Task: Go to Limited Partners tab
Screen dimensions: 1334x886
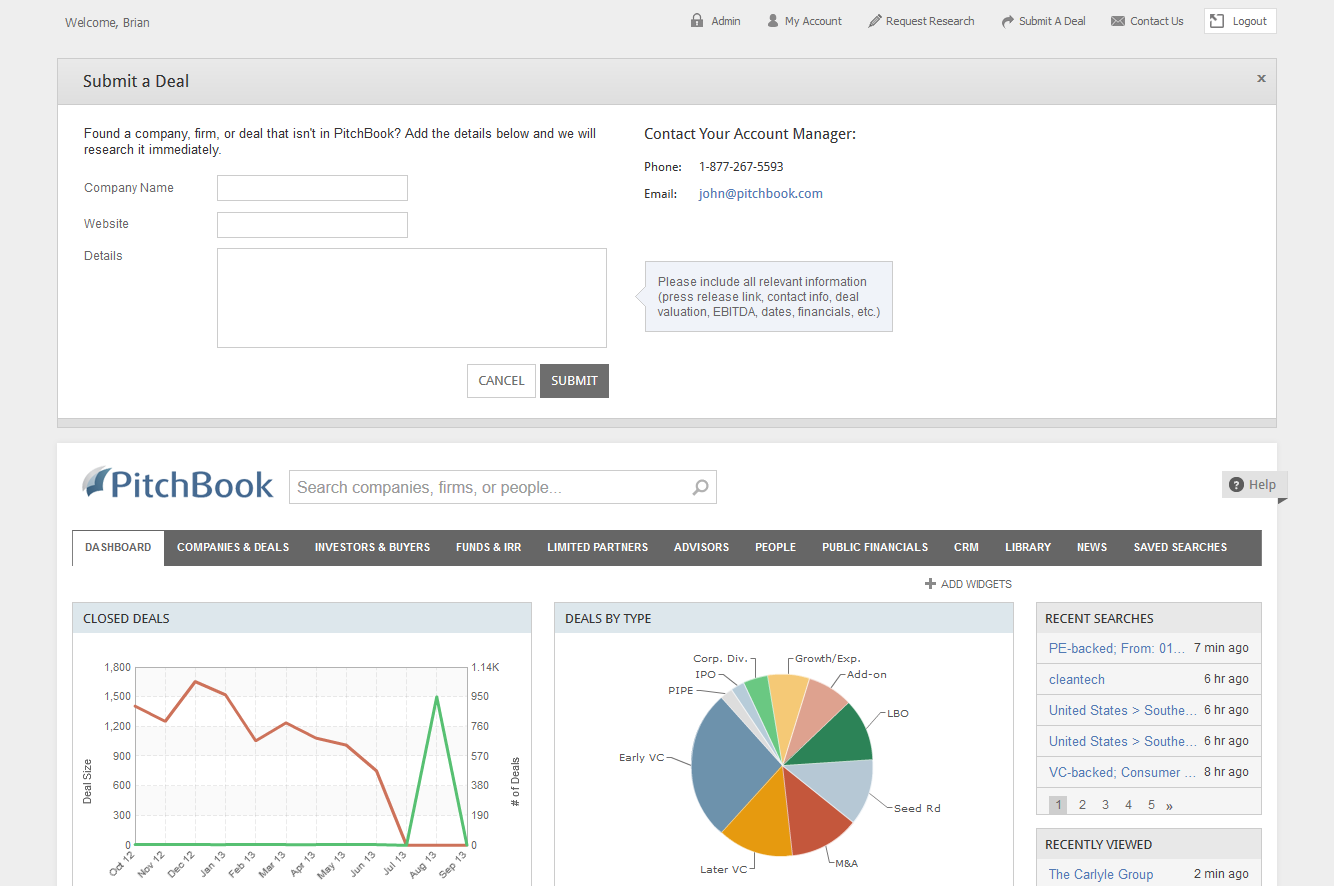Action: click(x=597, y=548)
